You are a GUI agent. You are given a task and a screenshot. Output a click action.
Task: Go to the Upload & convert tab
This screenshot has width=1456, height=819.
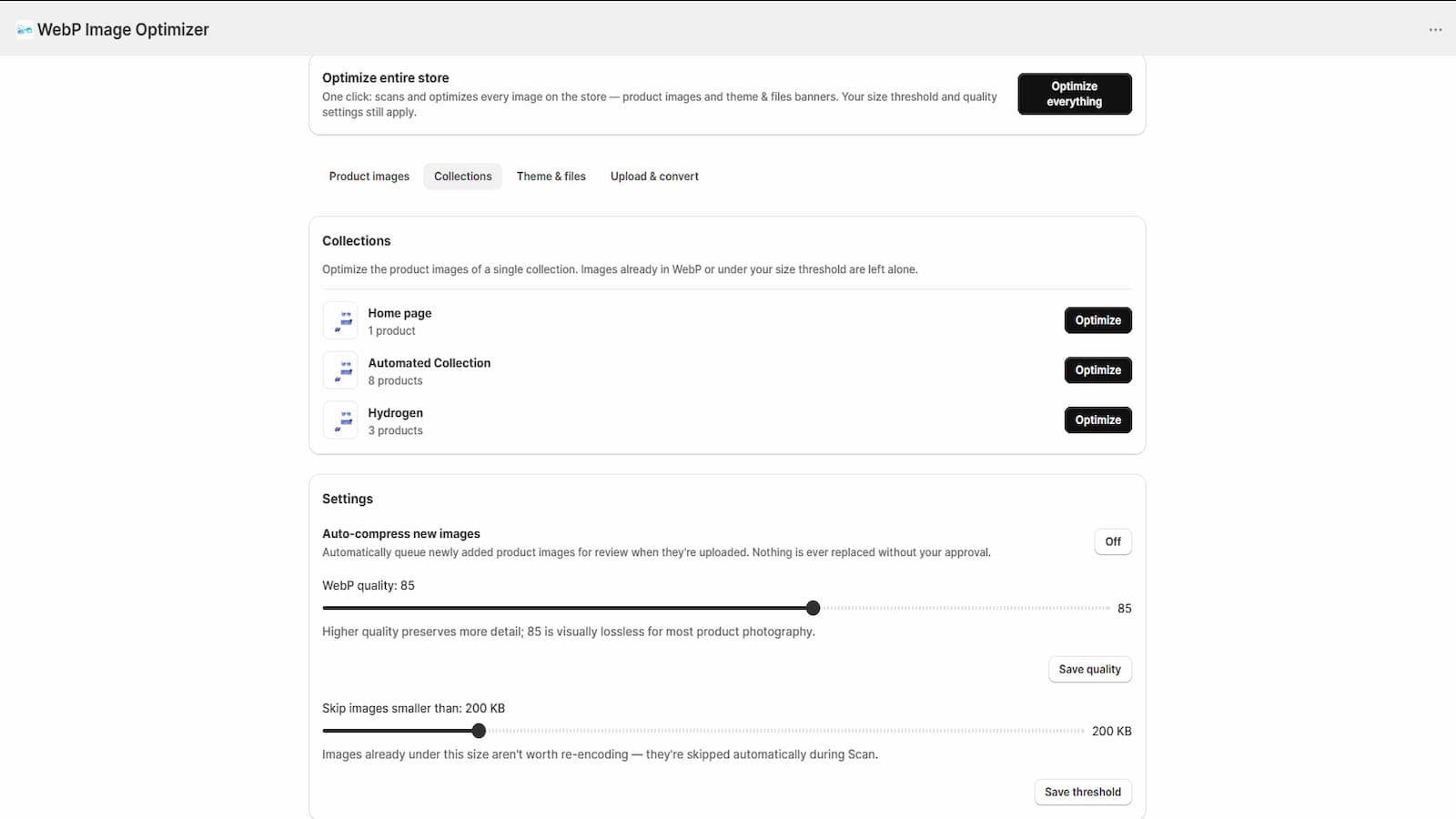654,177
